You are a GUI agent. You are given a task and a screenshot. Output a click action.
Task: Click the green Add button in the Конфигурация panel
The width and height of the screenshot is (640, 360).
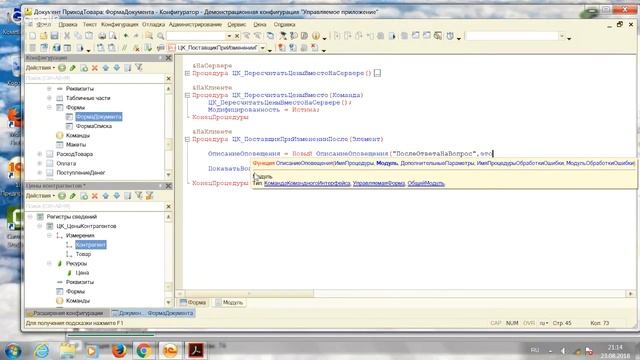62,68
